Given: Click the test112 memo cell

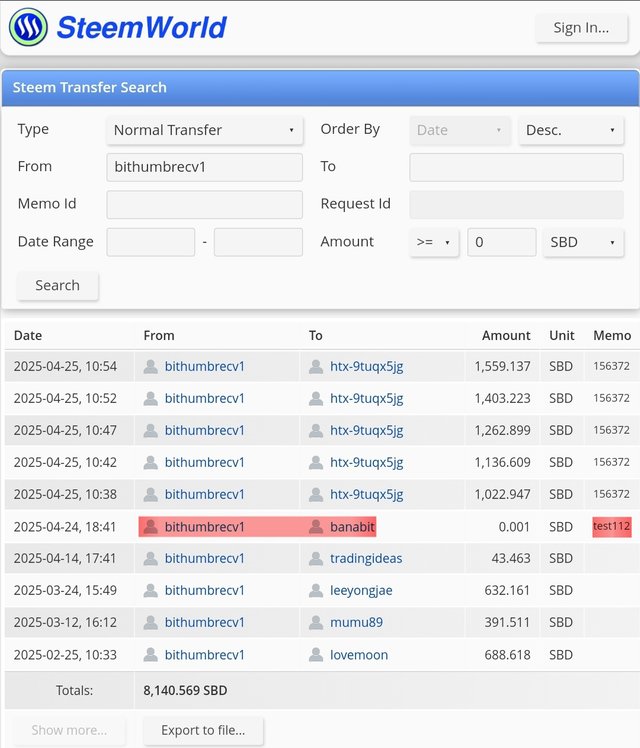Looking at the screenshot, I should pyautogui.click(x=612, y=526).
